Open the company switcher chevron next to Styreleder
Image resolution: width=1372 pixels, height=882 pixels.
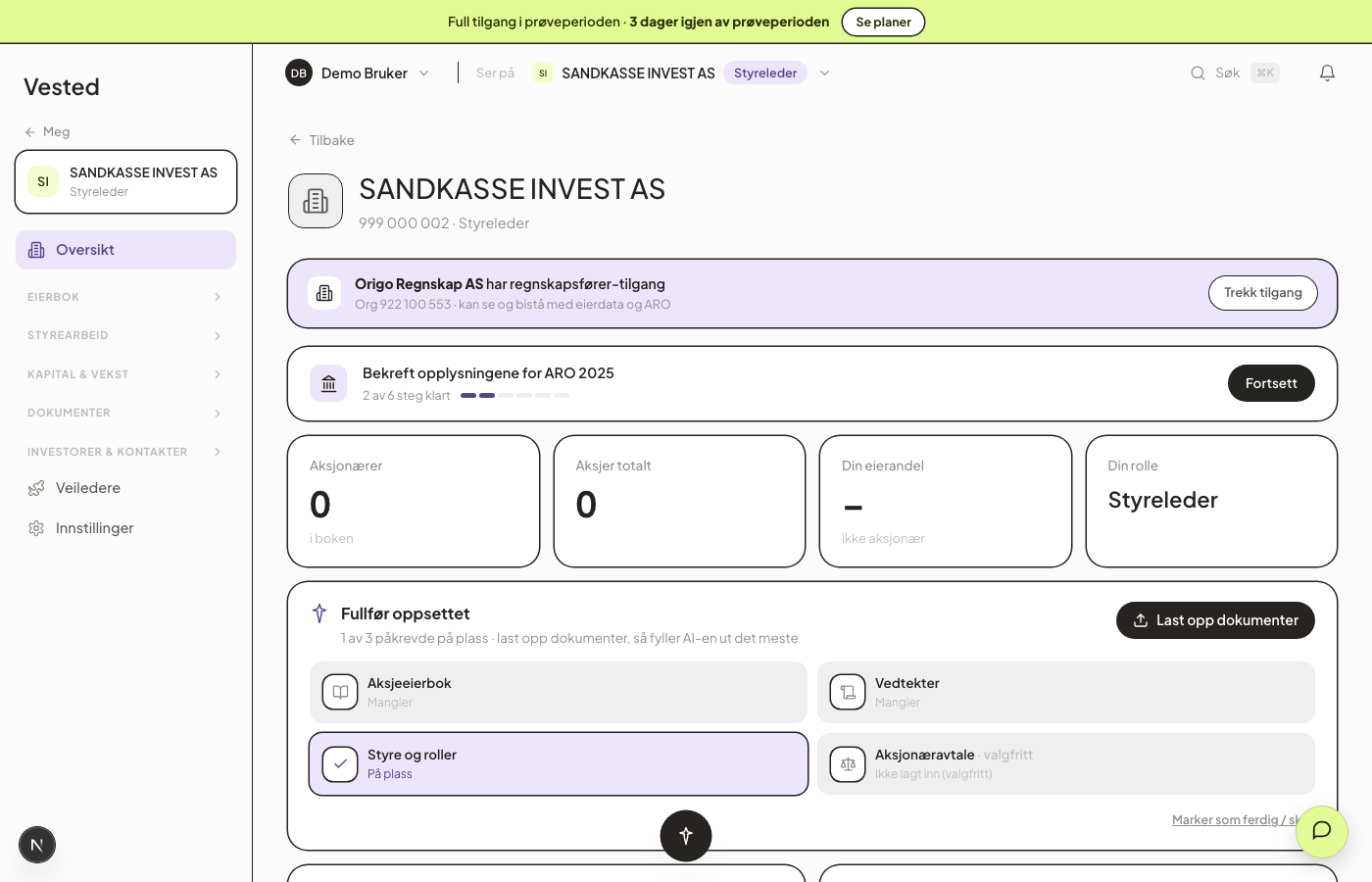coord(825,73)
